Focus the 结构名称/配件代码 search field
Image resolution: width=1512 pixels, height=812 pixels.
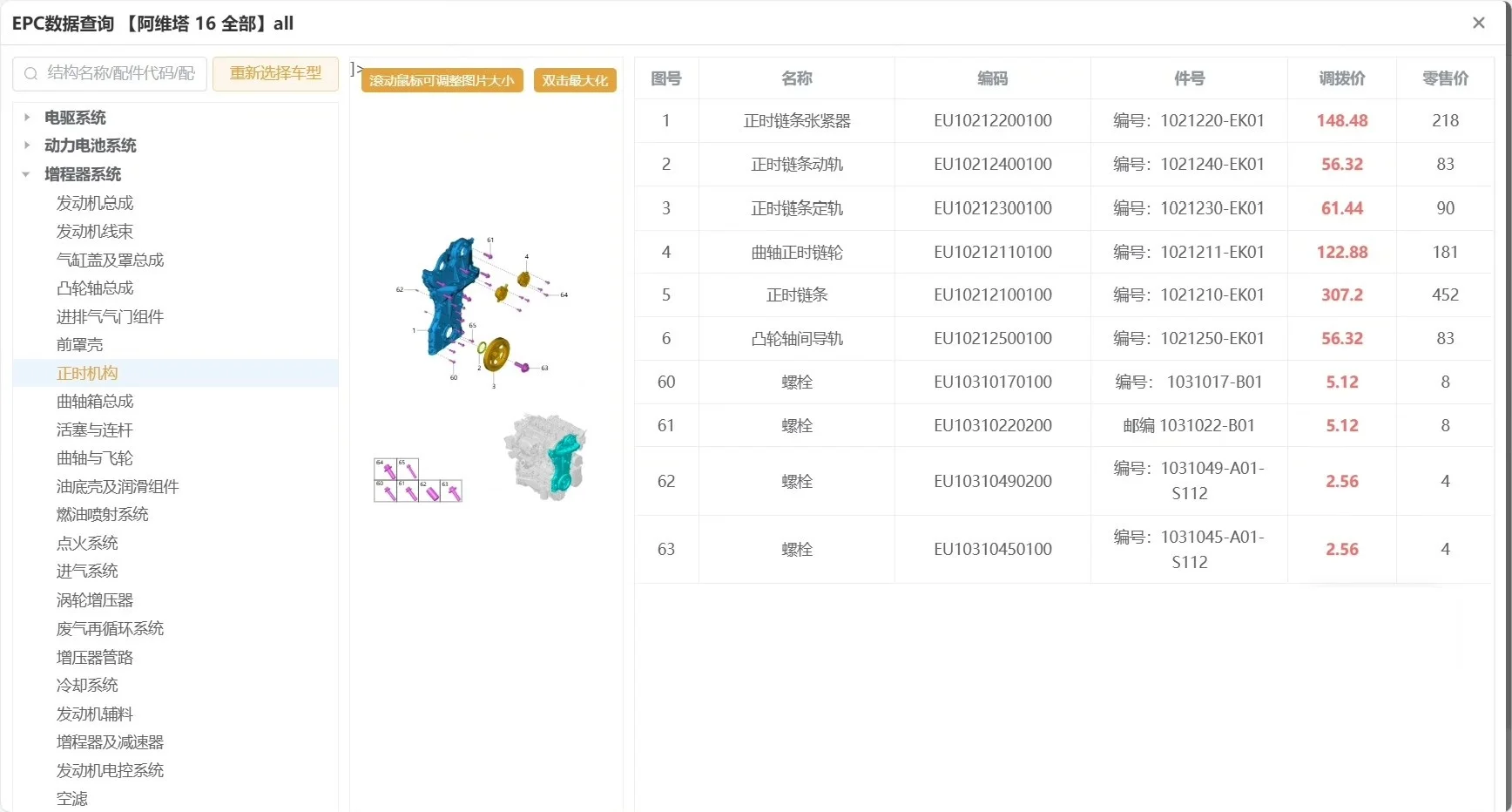point(110,74)
